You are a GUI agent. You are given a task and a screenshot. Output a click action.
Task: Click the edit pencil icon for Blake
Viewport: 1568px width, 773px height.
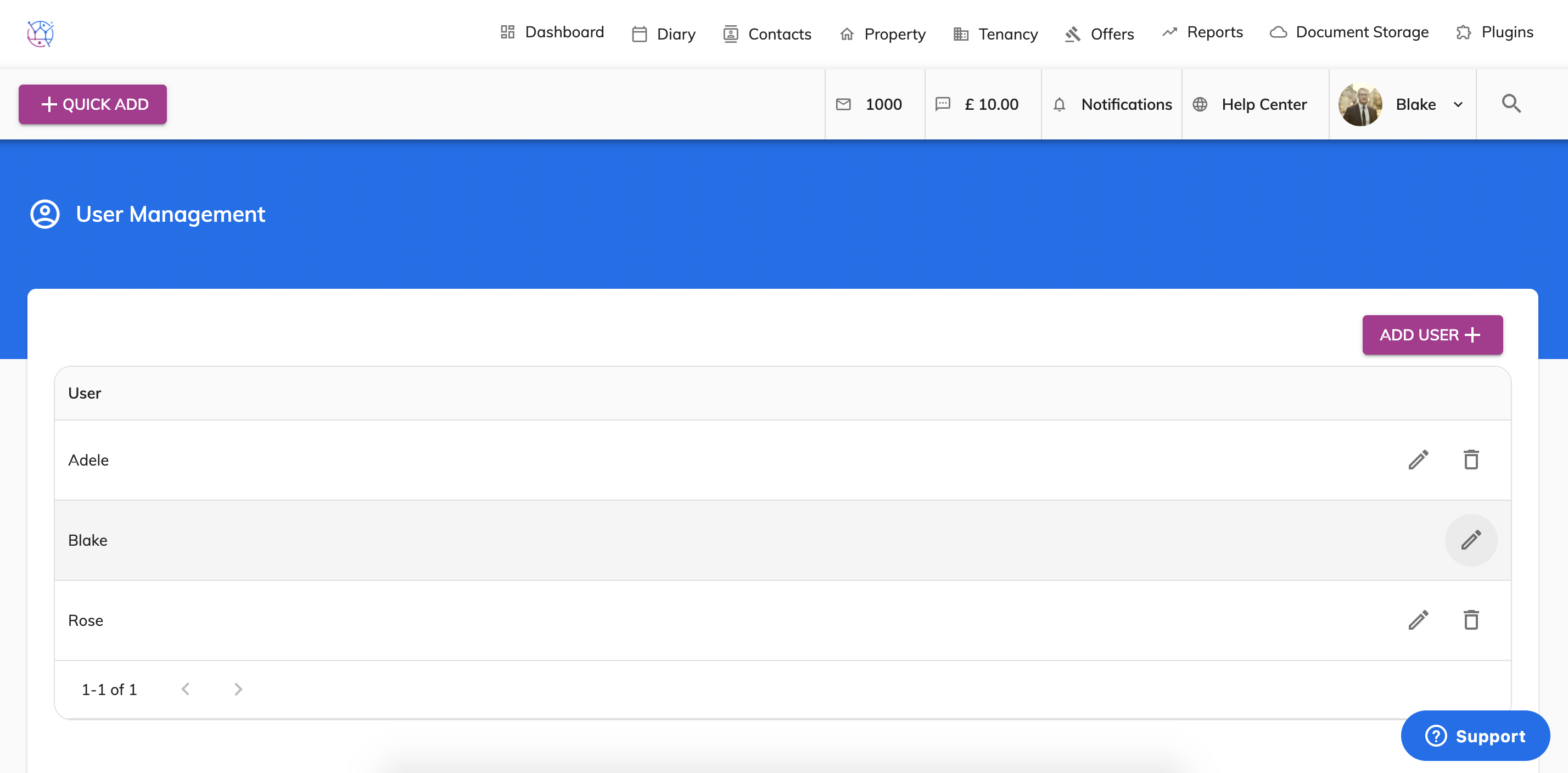(1471, 540)
